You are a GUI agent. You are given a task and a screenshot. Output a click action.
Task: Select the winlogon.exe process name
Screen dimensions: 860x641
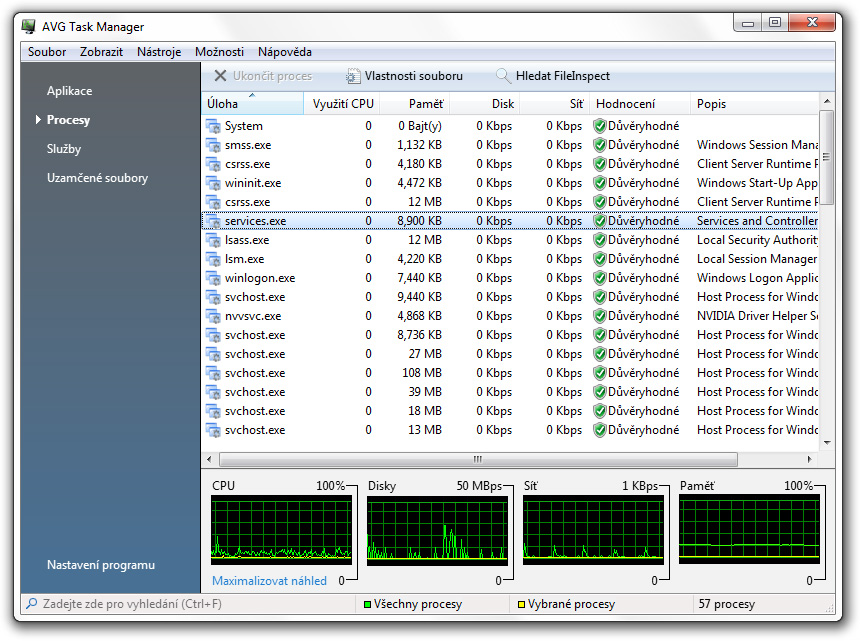260,278
